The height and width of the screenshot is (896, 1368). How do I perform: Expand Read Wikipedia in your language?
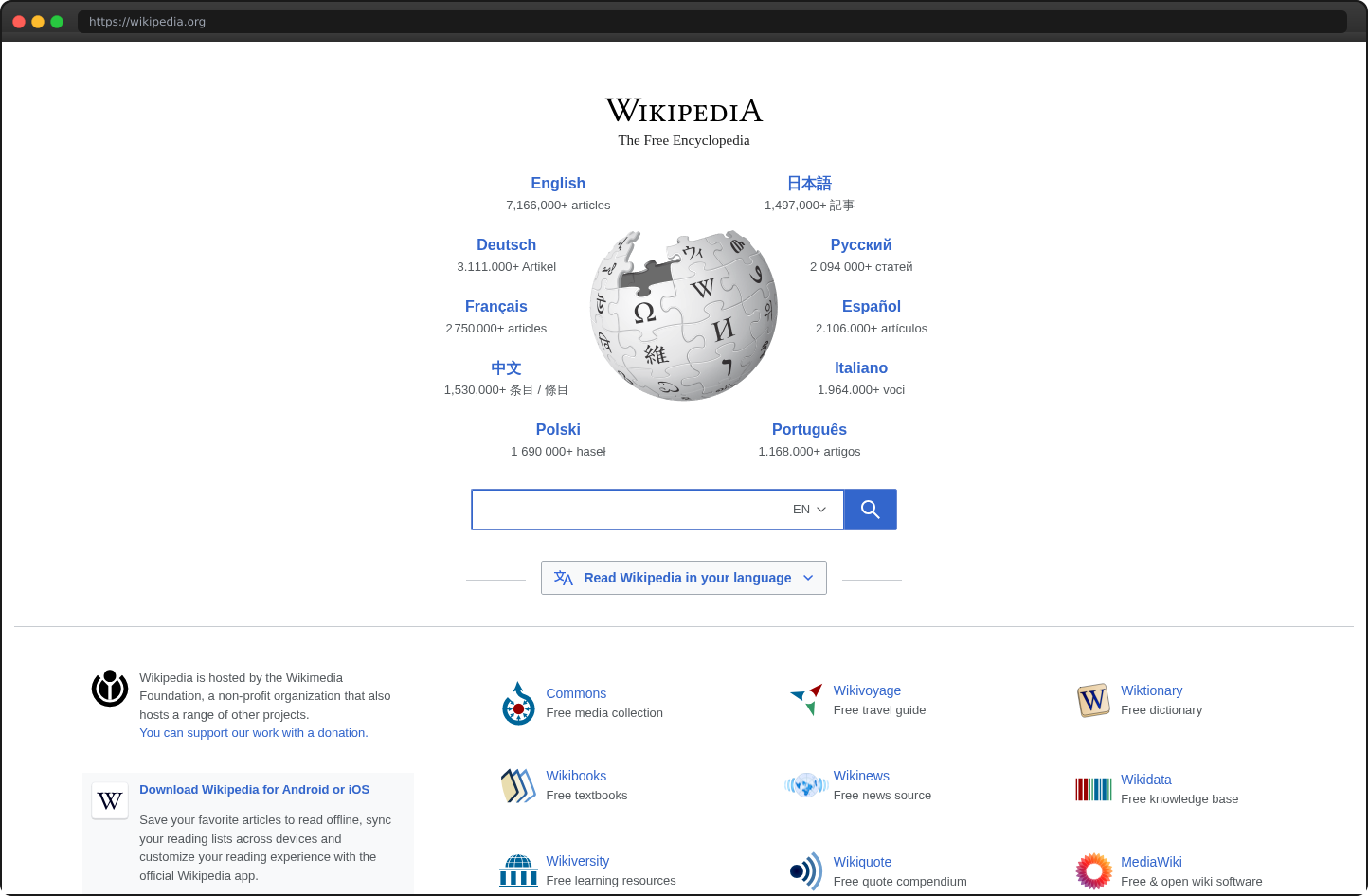tap(683, 578)
